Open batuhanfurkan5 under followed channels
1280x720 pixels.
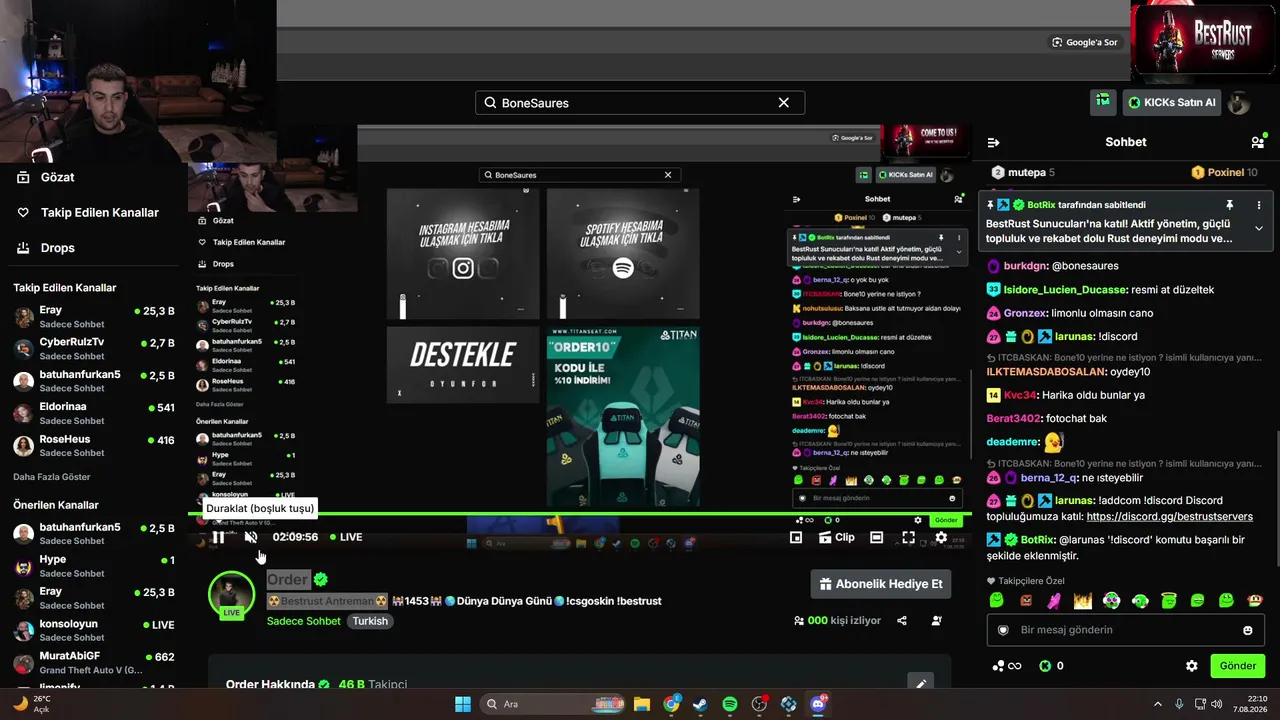[93, 381]
